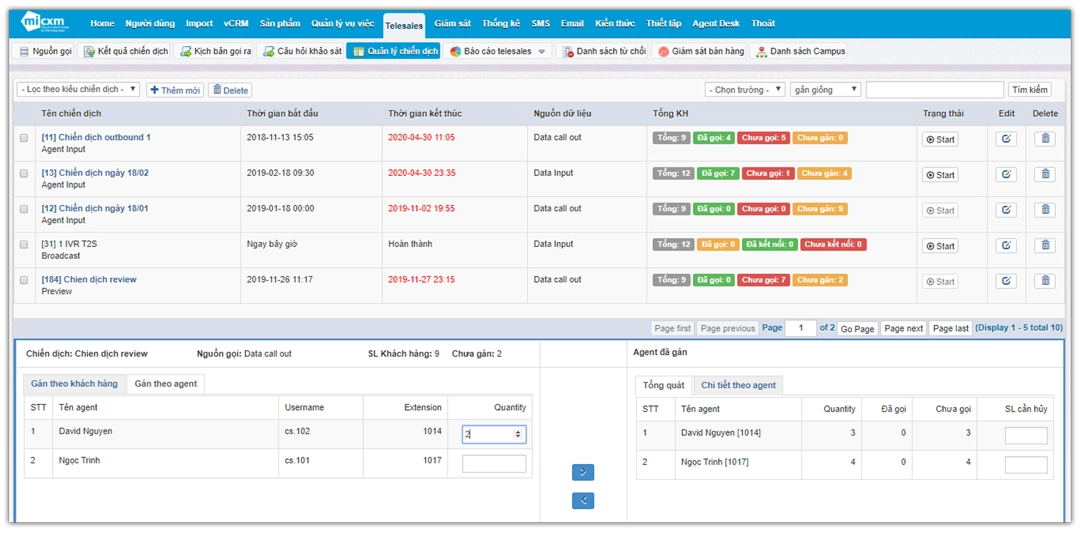Switch to Gán theo agent tab
The height and width of the screenshot is (533, 1080).
pyautogui.click(x=166, y=384)
